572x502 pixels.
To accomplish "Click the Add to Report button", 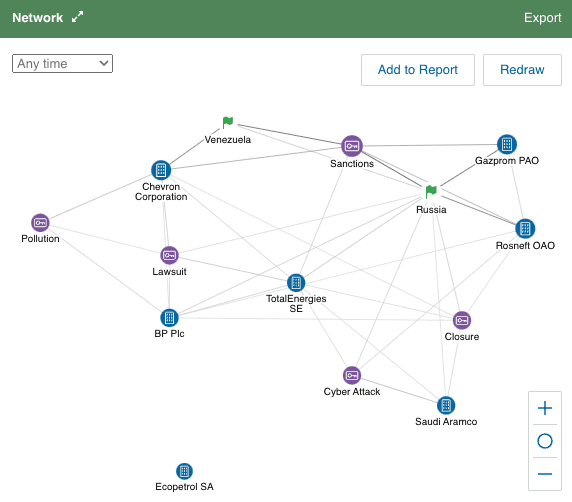I will pyautogui.click(x=418, y=70).
